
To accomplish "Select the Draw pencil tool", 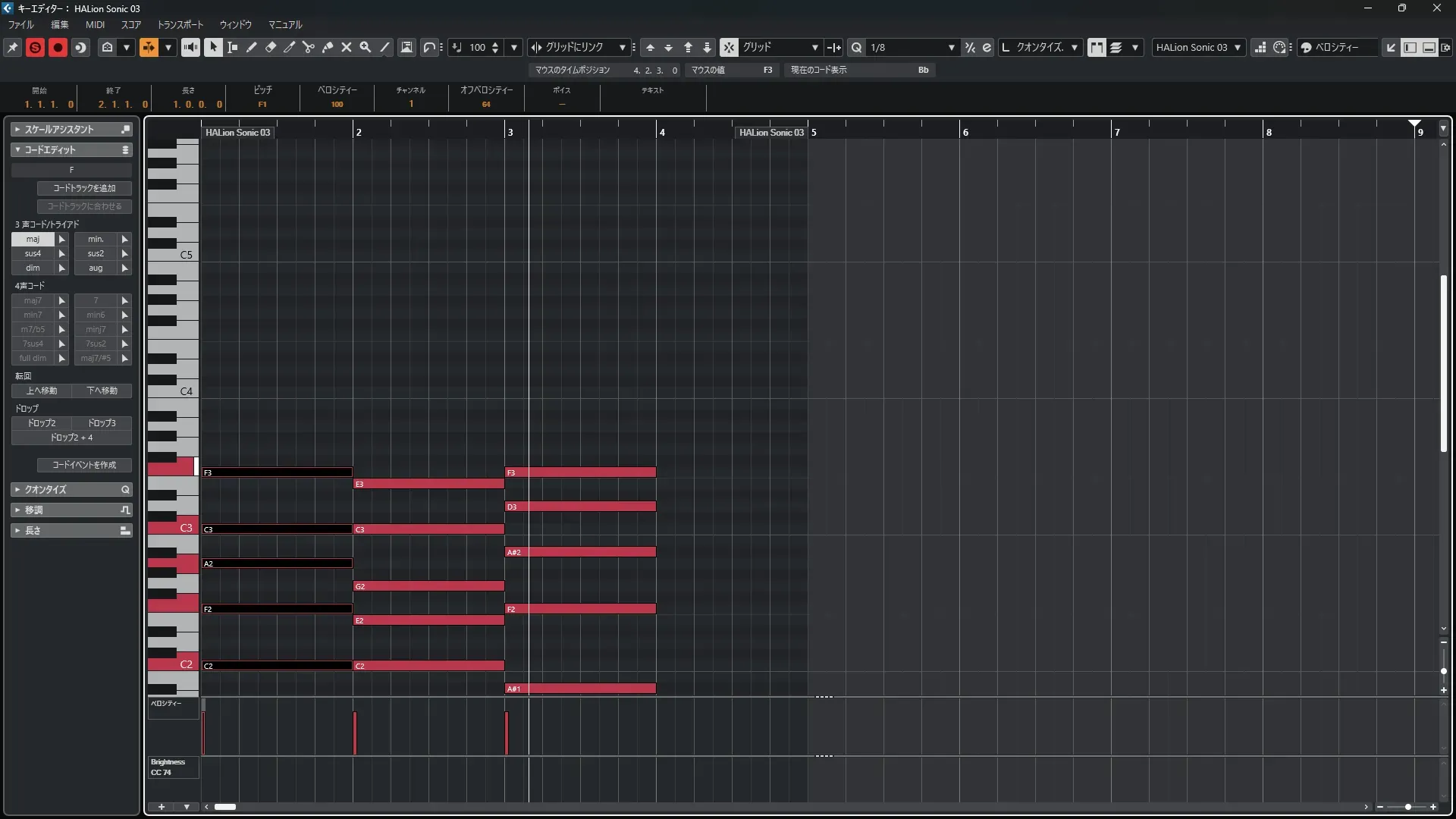I will click(x=252, y=47).
